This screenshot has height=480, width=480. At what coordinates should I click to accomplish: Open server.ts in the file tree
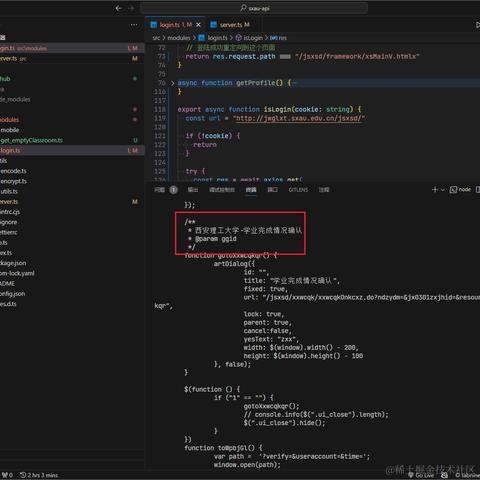click(x=72, y=202)
